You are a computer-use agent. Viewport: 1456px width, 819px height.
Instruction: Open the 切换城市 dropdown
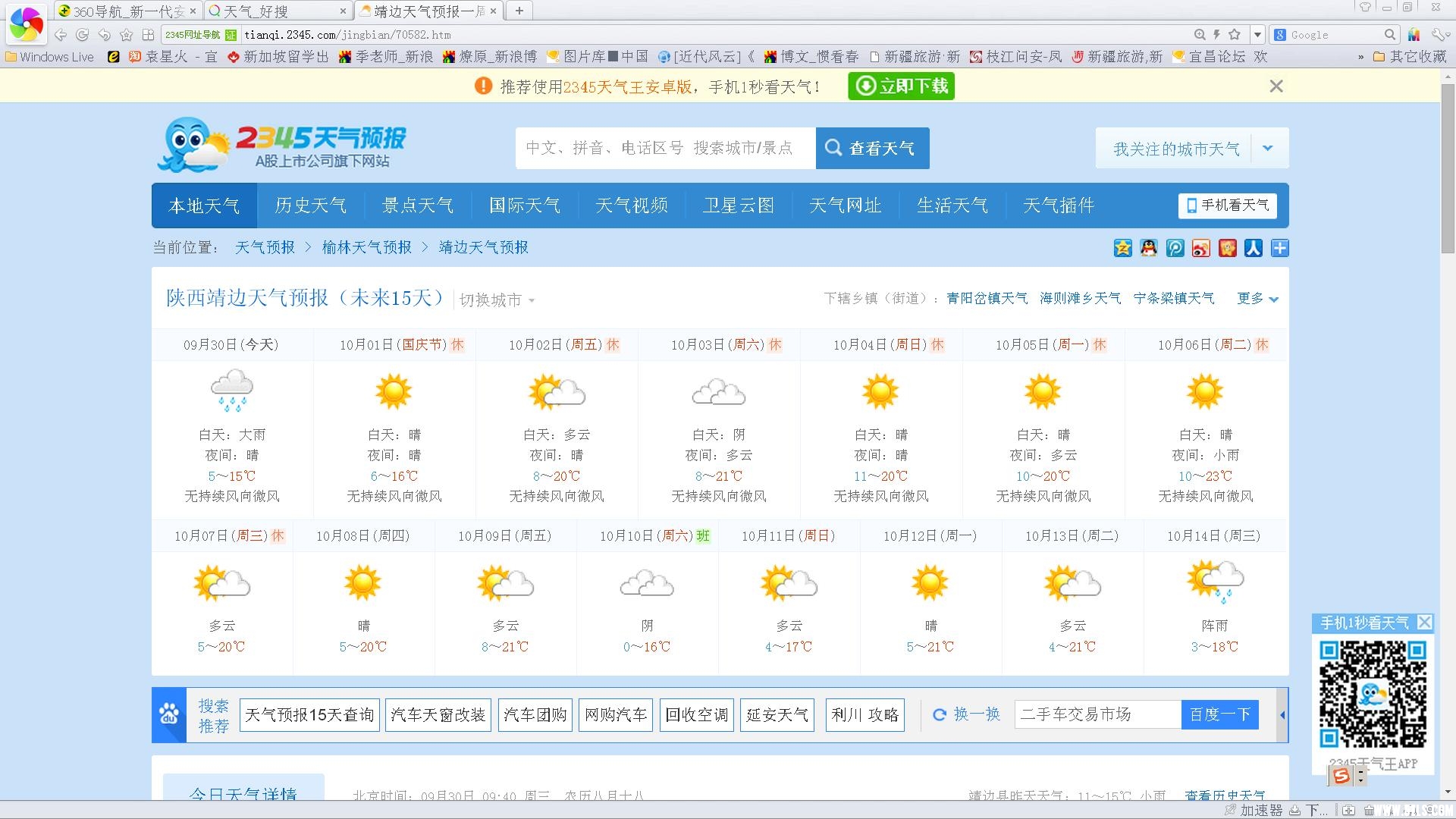pyautogui.click(x=497, y=300)
